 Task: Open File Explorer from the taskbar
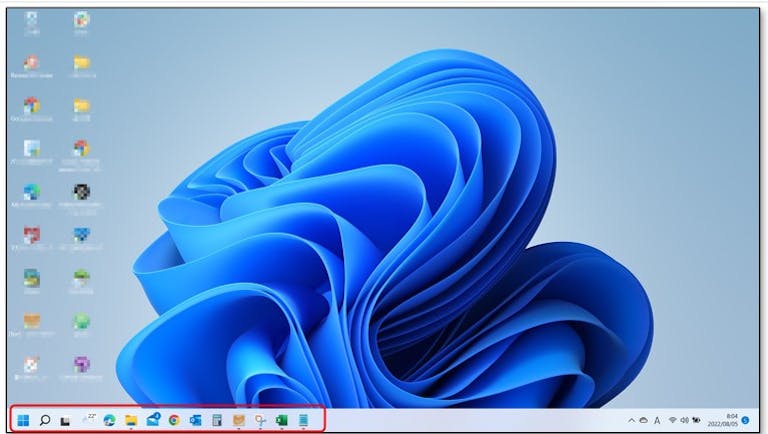[131, 420]
